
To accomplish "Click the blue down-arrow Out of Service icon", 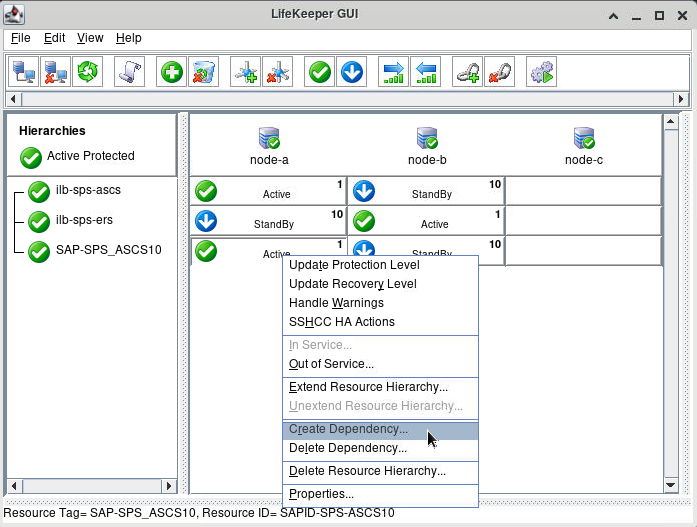I will (x=351, y=72).
